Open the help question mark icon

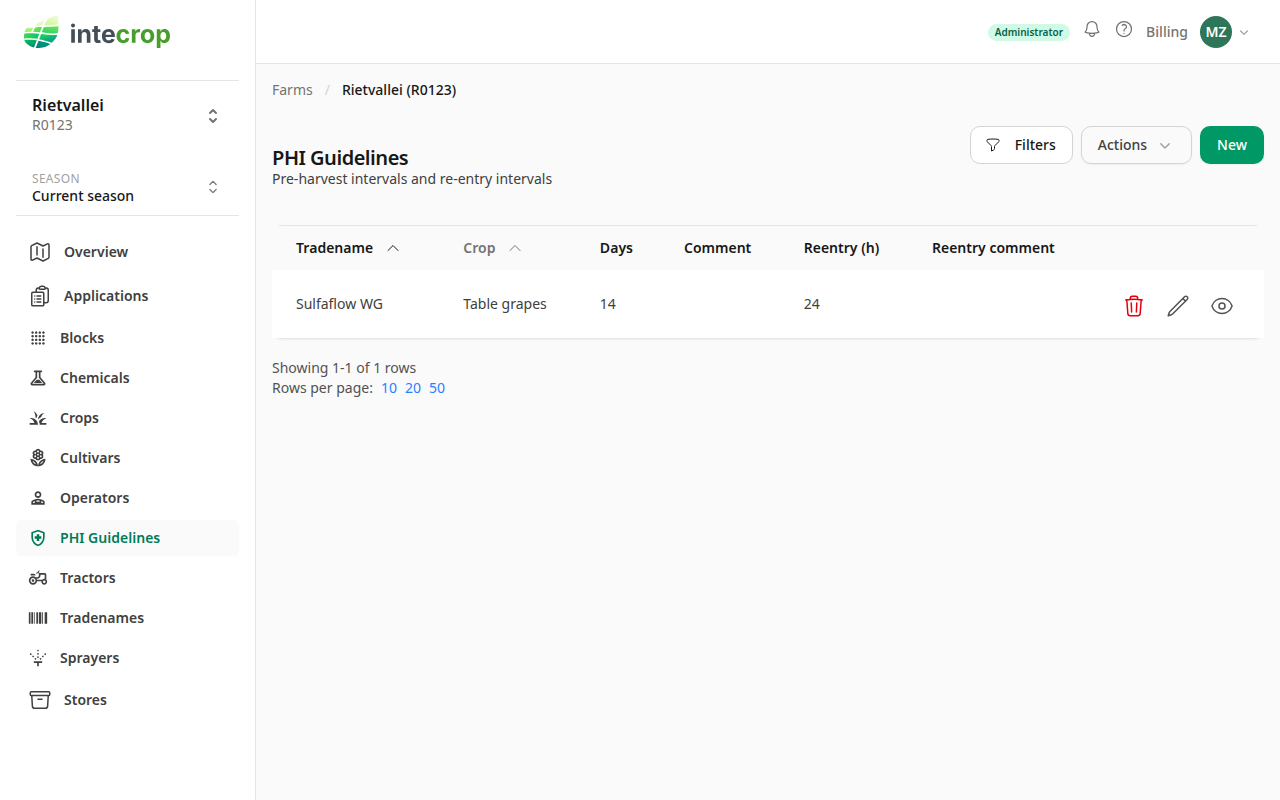tap(1124, 30)
